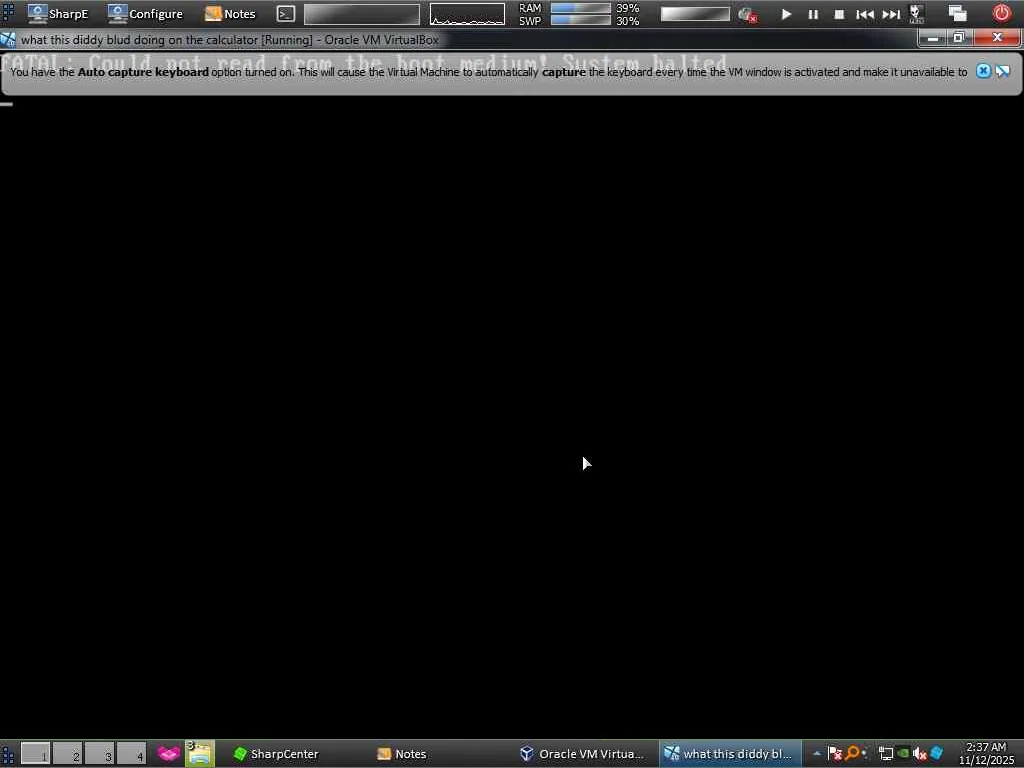Screen dimensions: 1024x768
Task: Select the running VM taskbar item
Action: pyautogui.click(x=729, y=754)
